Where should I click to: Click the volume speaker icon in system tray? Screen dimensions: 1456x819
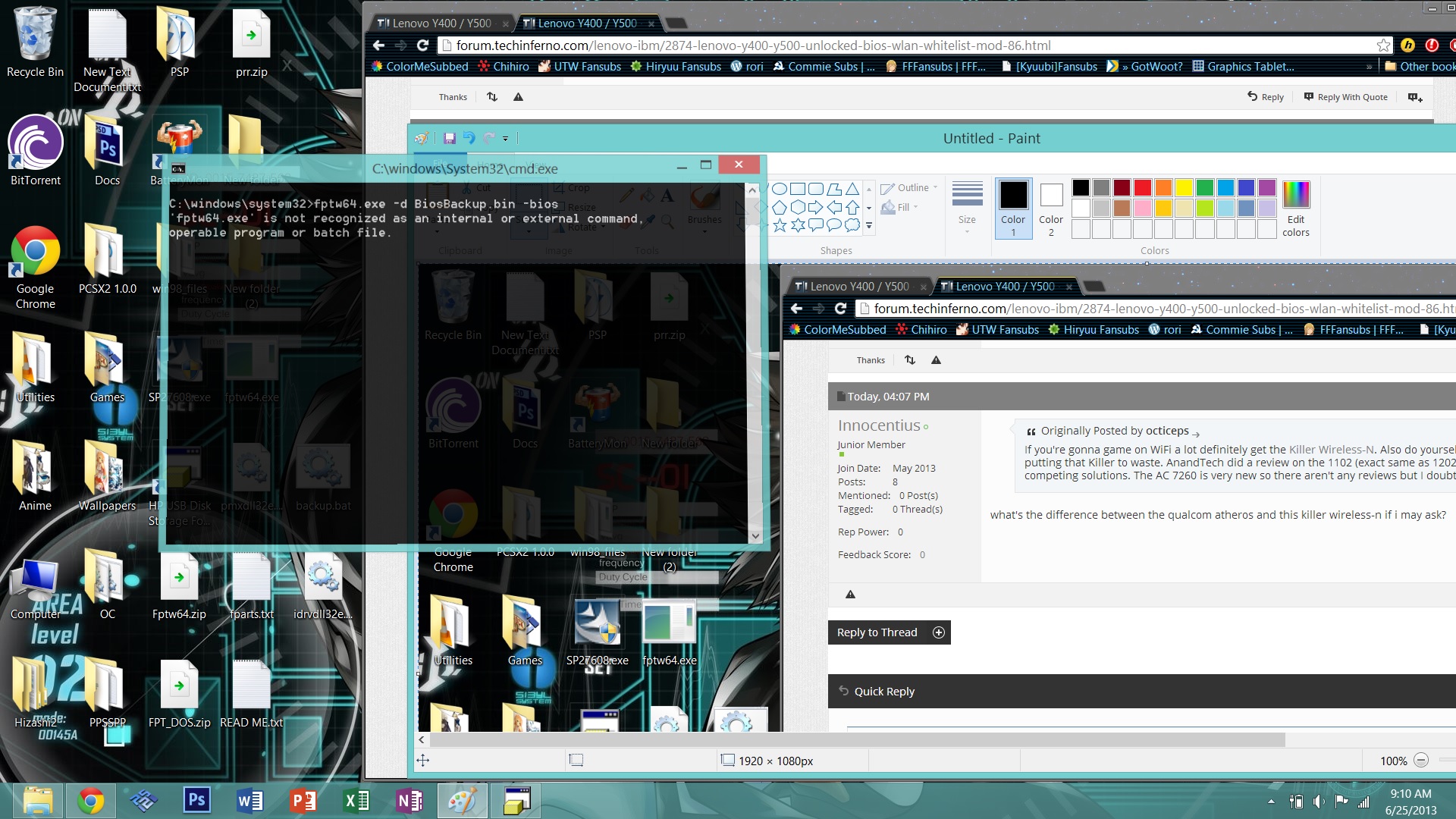(x=1319, y=802)
